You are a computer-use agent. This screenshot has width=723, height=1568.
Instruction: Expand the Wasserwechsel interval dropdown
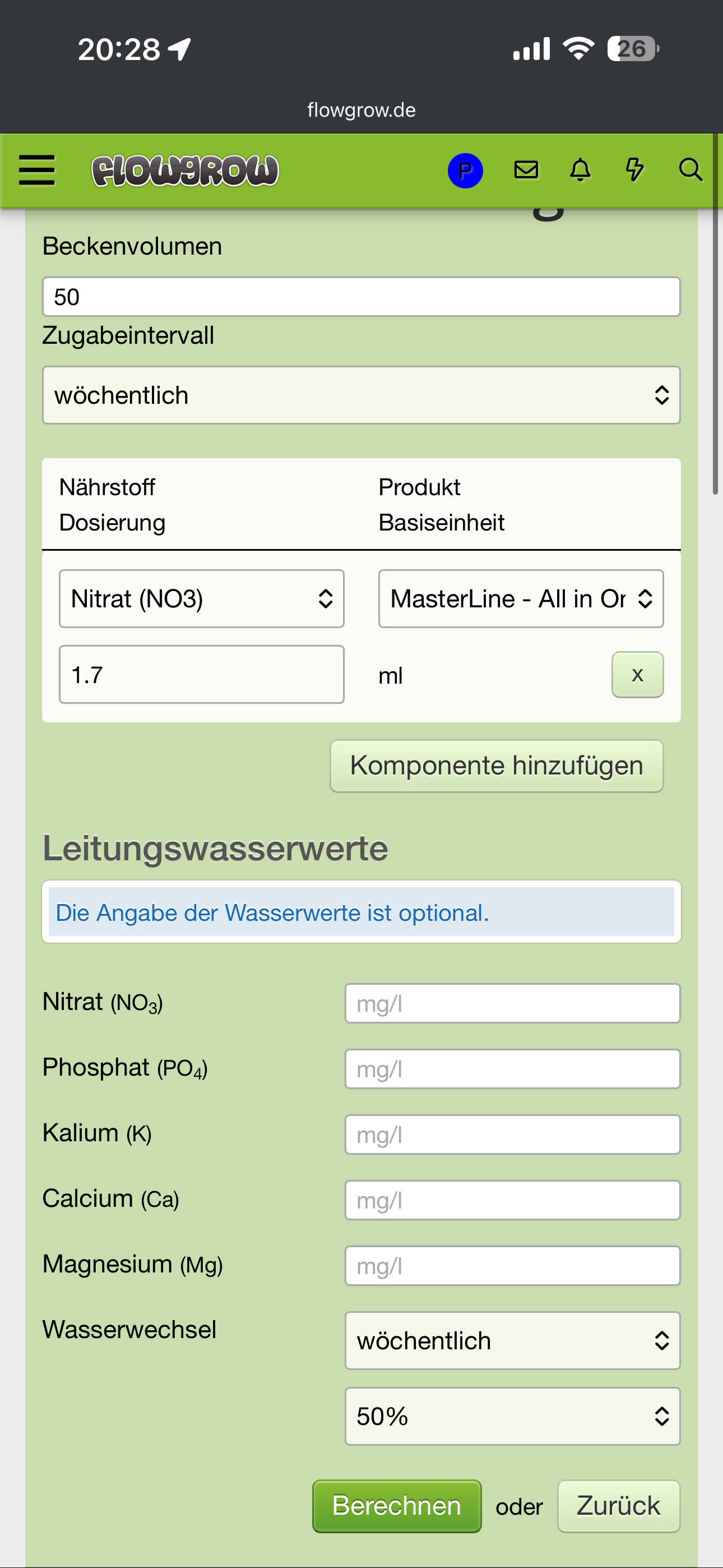pyautogui.click(x=512, y=1340)
